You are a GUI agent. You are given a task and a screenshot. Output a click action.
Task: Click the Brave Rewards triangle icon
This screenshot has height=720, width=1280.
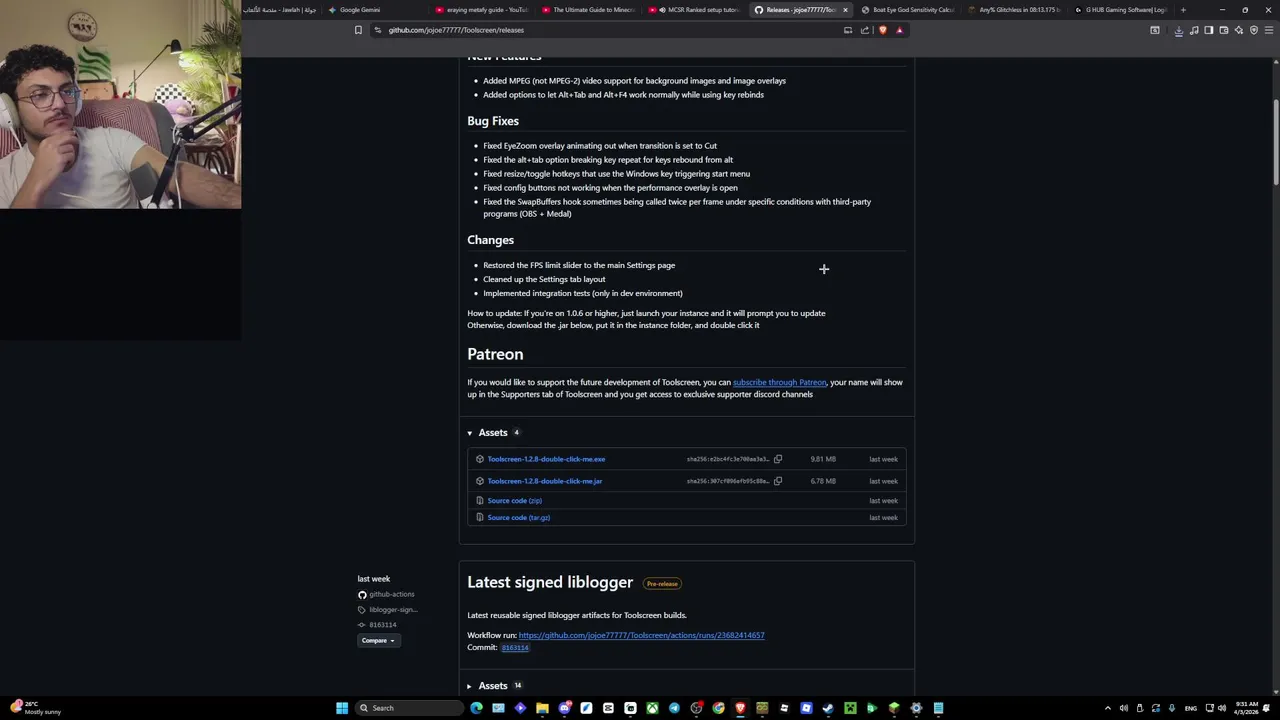(899, 30)
